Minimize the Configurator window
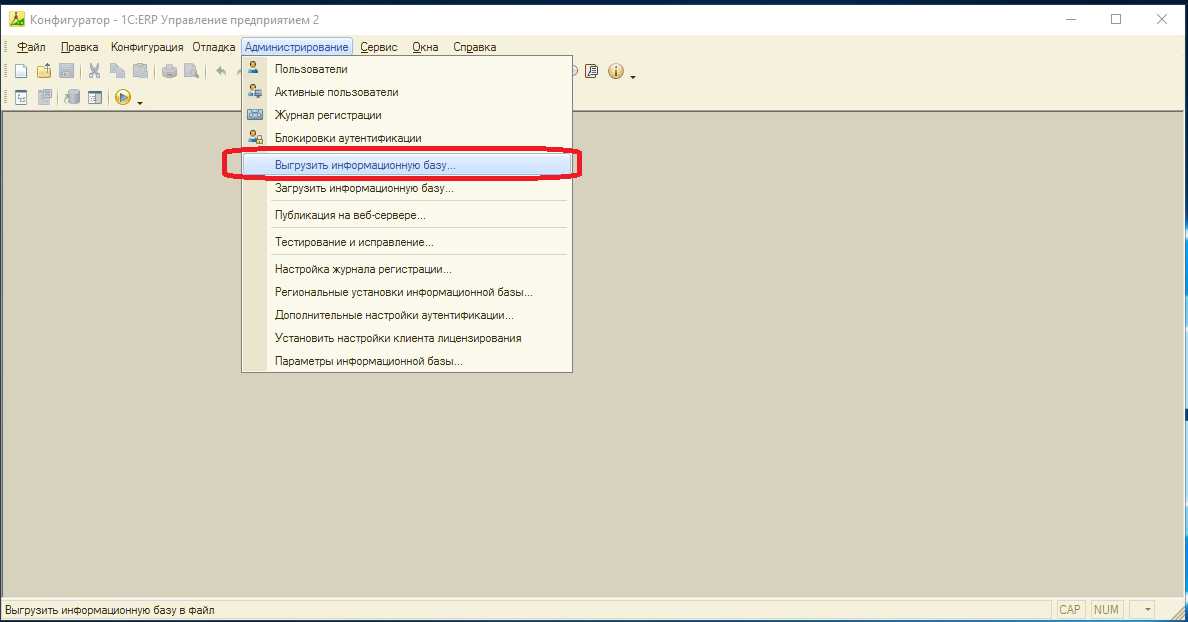This screenshot has height=622, width=1188. point(1071,19)
